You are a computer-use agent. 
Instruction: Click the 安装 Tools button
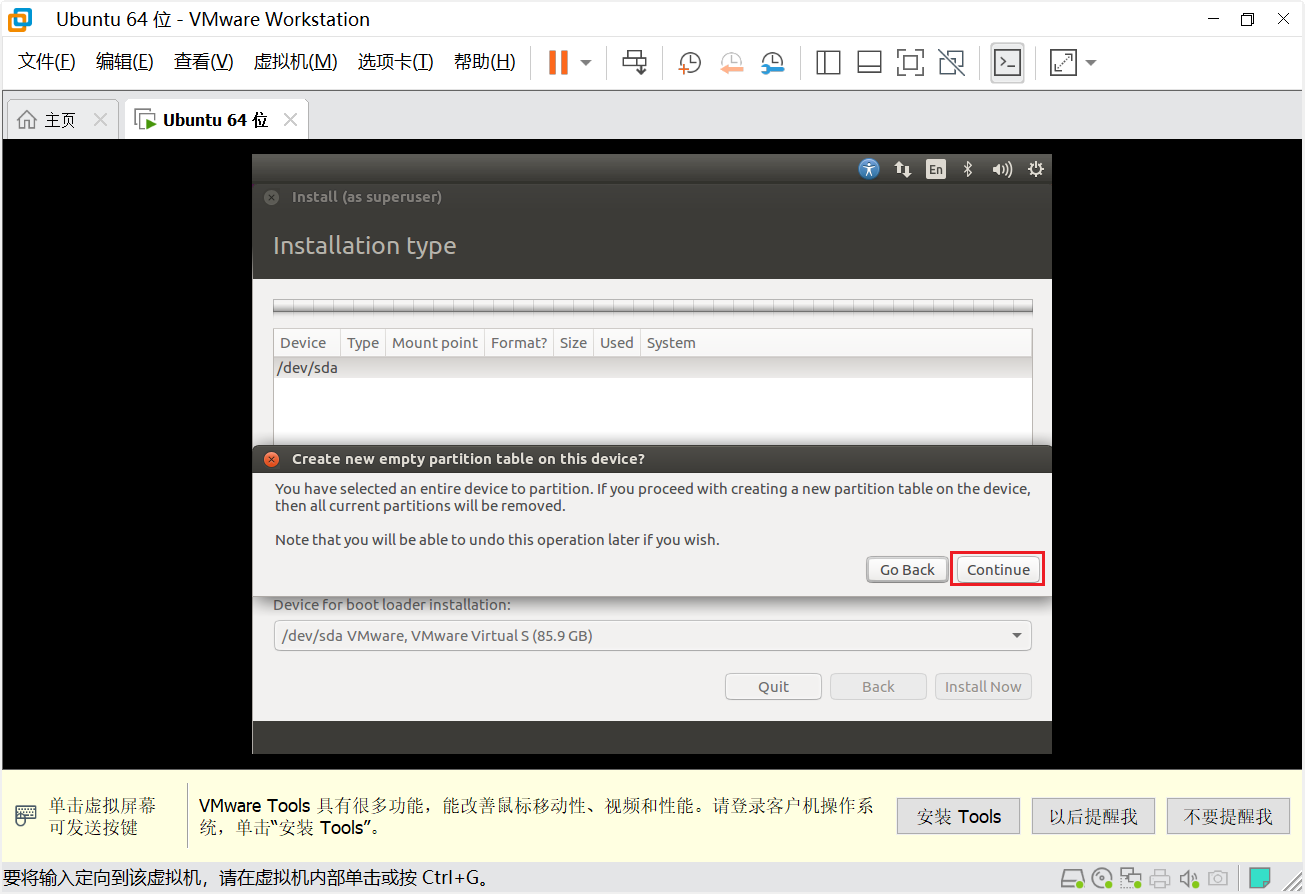pos(958,816)
